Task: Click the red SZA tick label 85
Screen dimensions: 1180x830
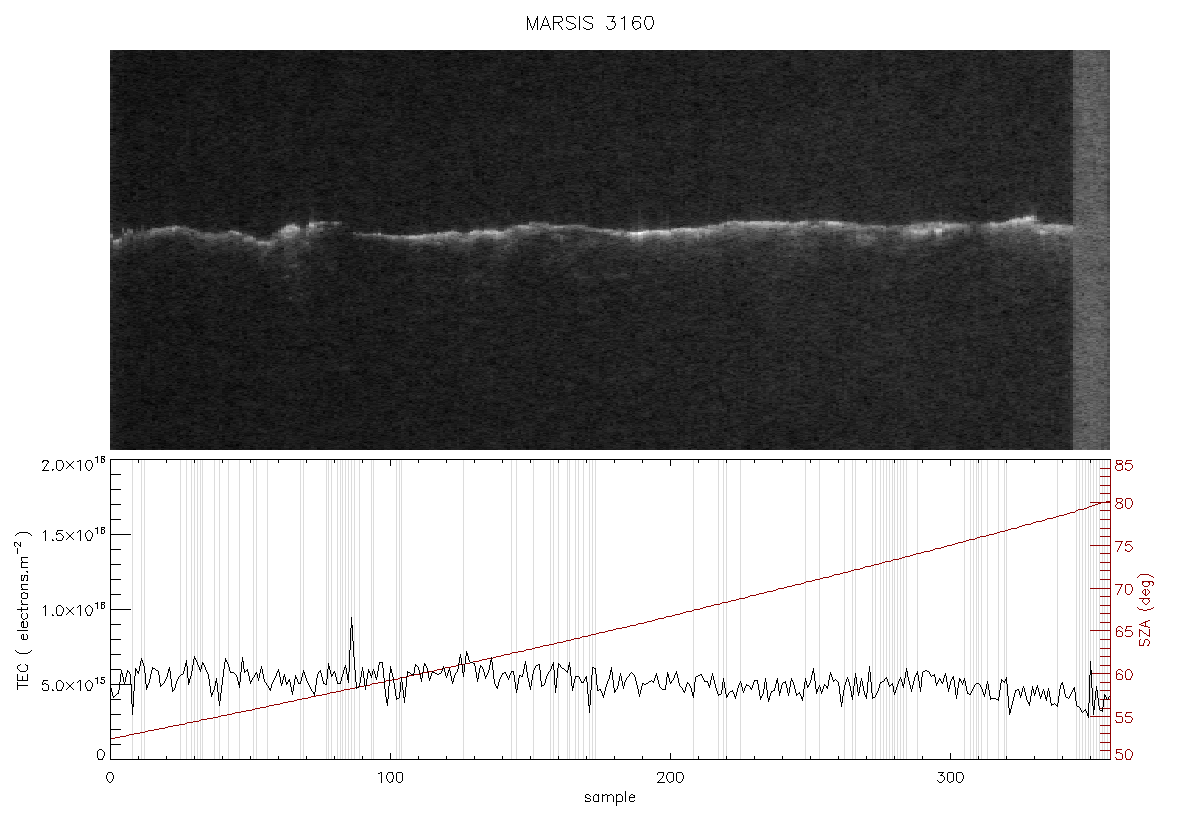Action: (1124, 467)
